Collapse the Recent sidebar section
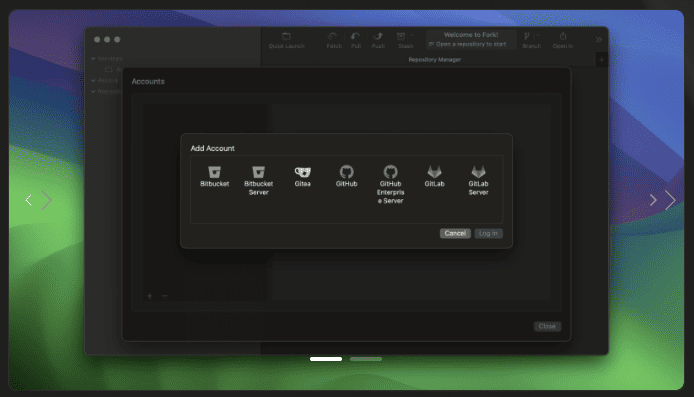The height and width of the screenshot is (397, 694). click(x=93, y=81)
